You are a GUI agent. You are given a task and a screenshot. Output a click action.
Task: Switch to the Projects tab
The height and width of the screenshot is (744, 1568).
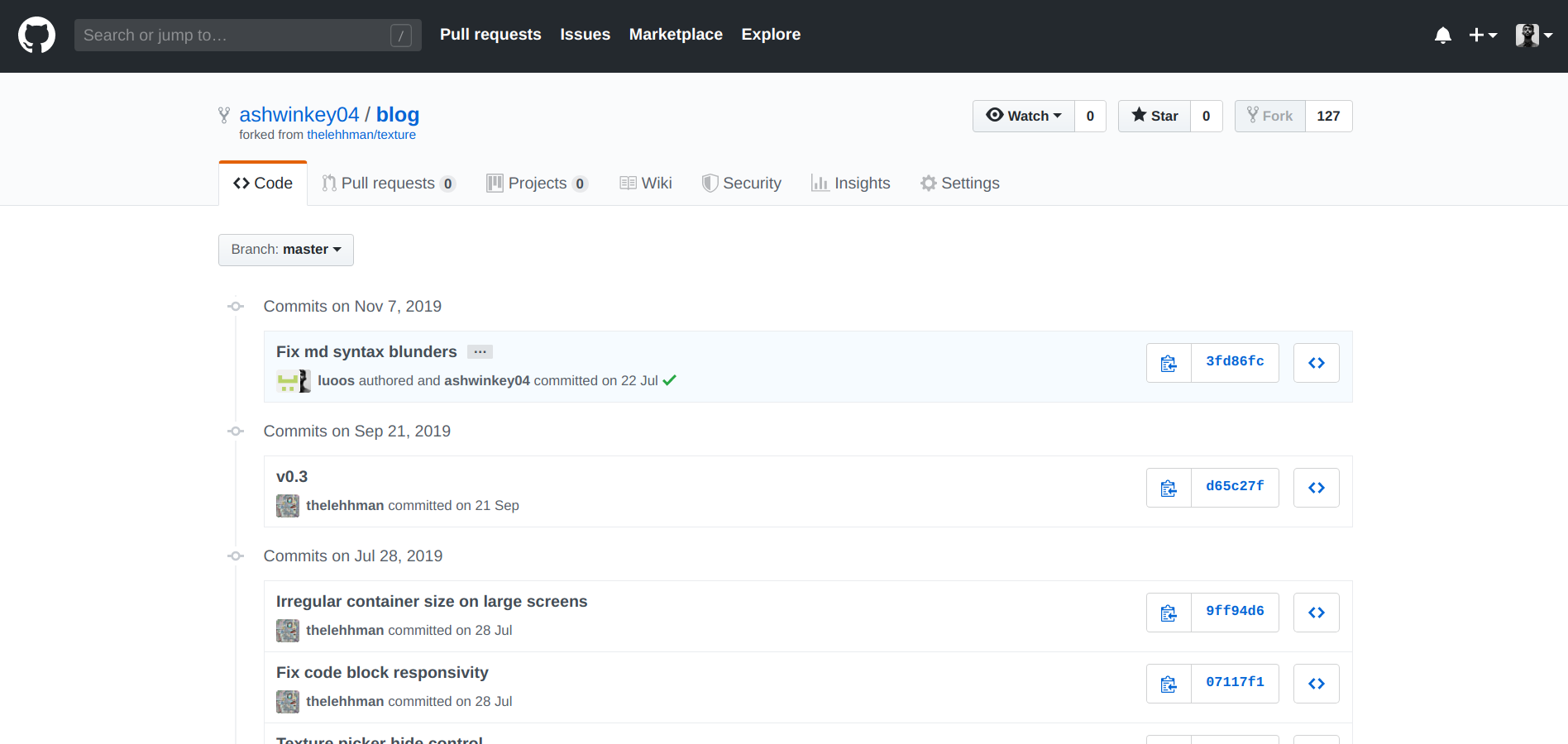(x=537, y=183)
